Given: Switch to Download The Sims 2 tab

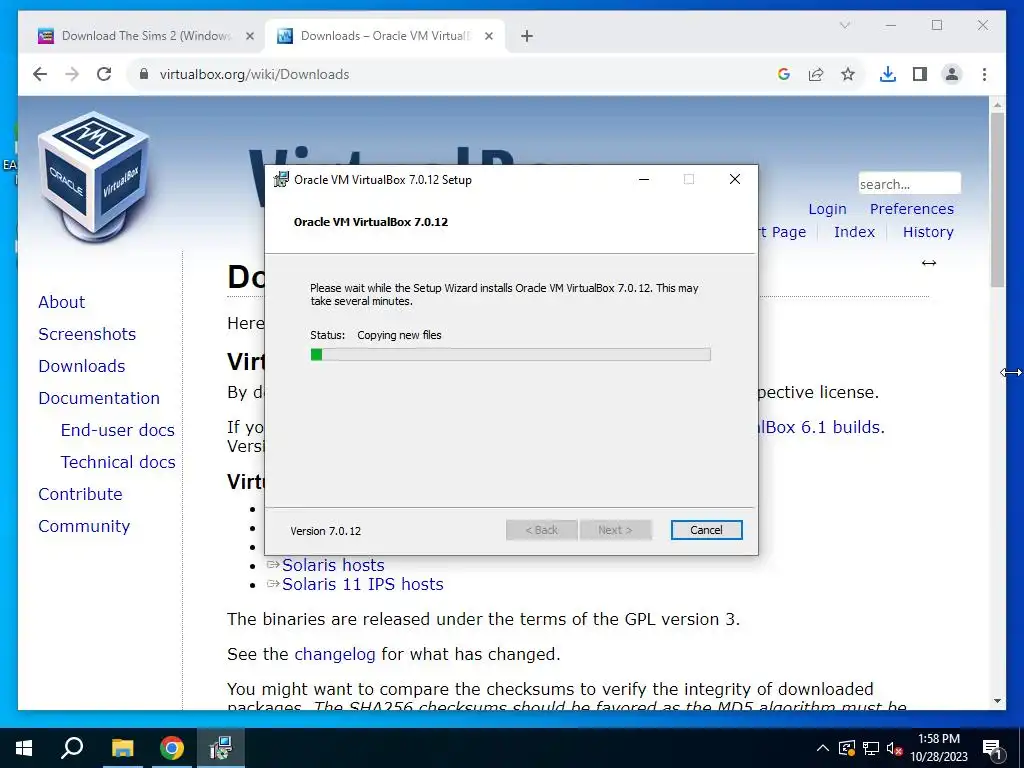Looking at the screenshot, I should pos(147,36).
